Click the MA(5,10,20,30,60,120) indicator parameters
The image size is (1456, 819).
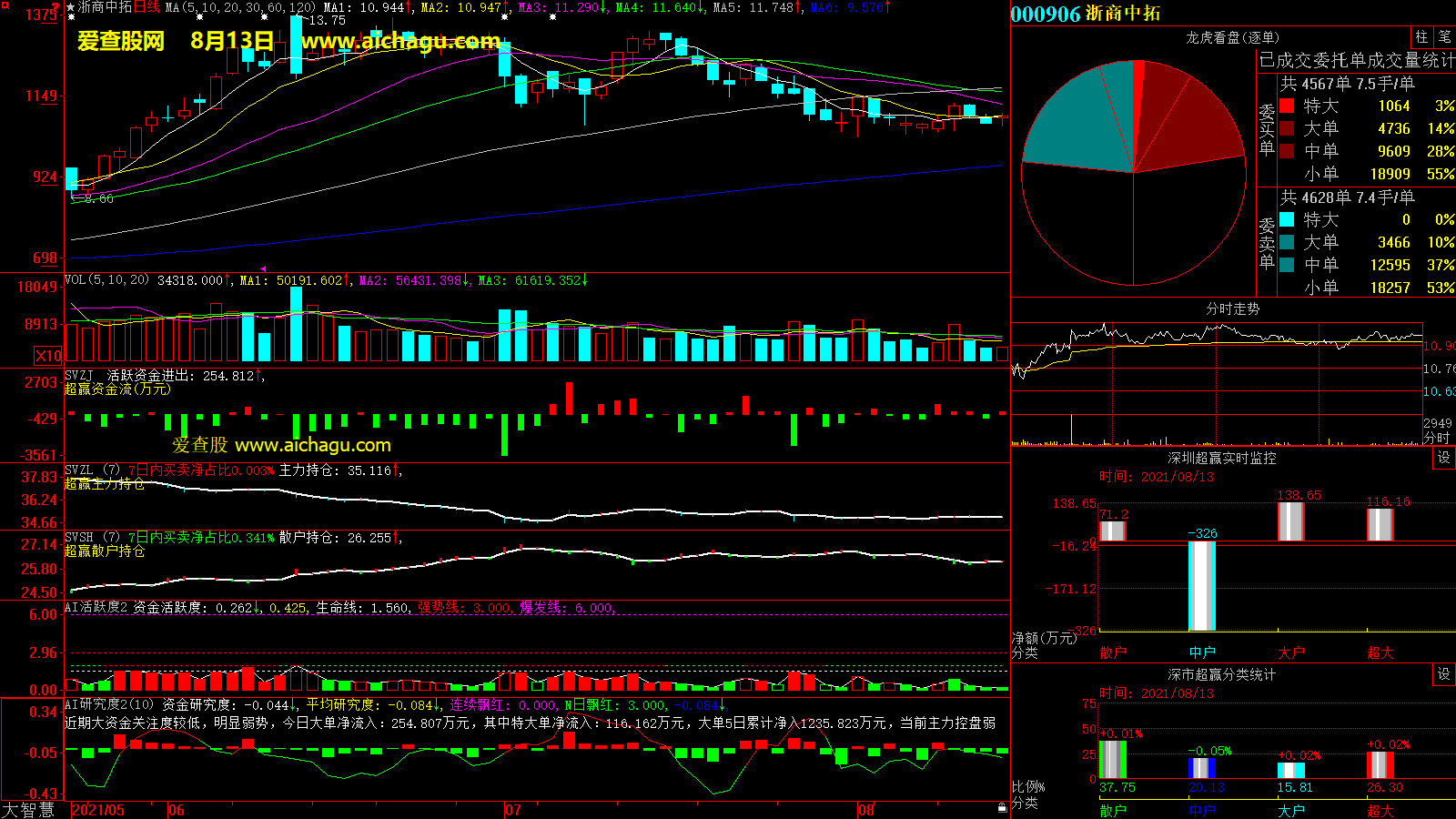click(240, 7)
